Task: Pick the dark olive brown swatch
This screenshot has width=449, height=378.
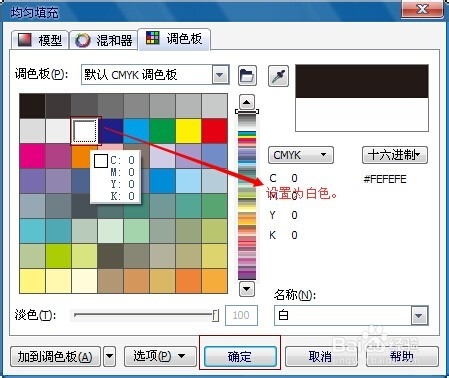Action: [111, 256]
